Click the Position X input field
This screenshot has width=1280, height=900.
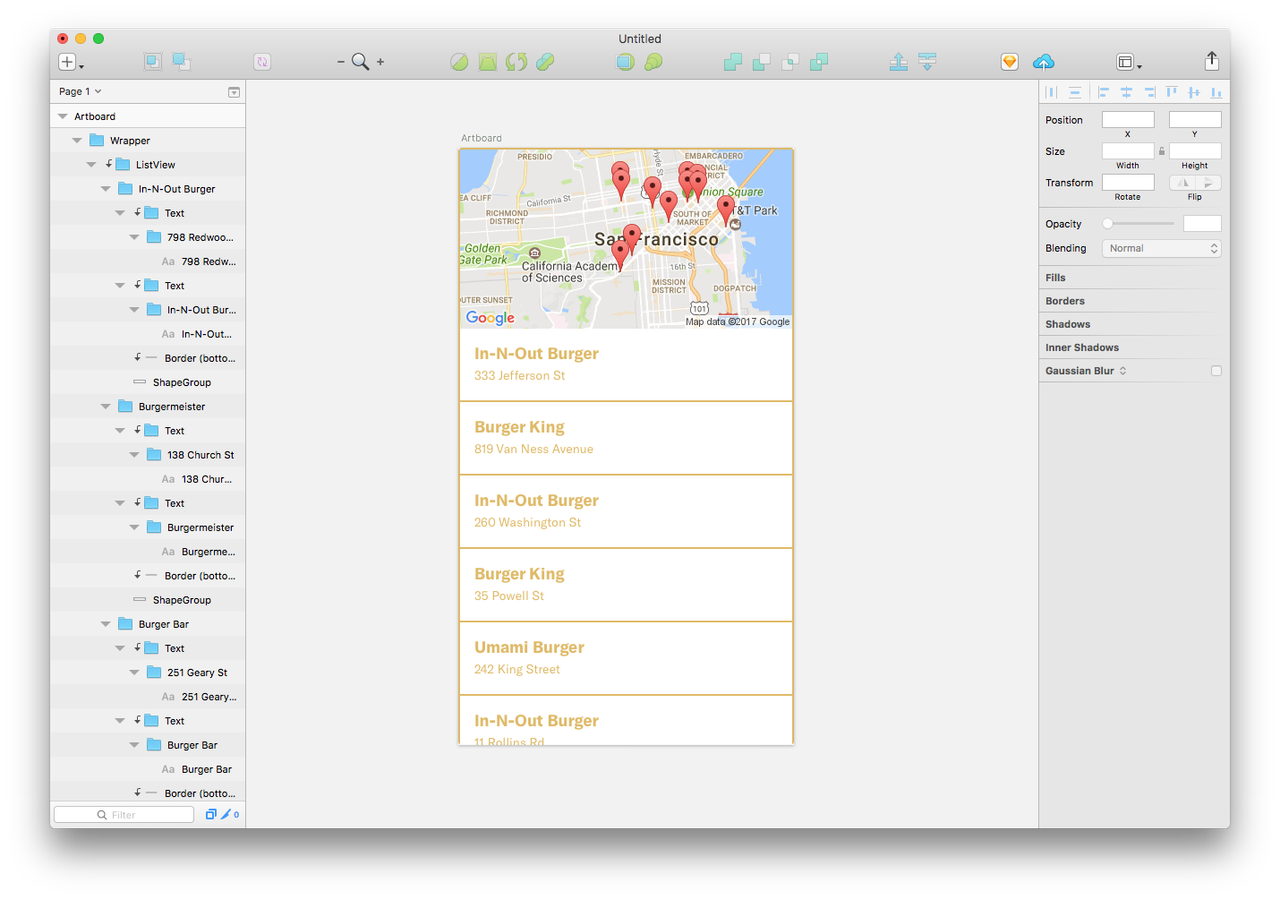point(1128,120)
